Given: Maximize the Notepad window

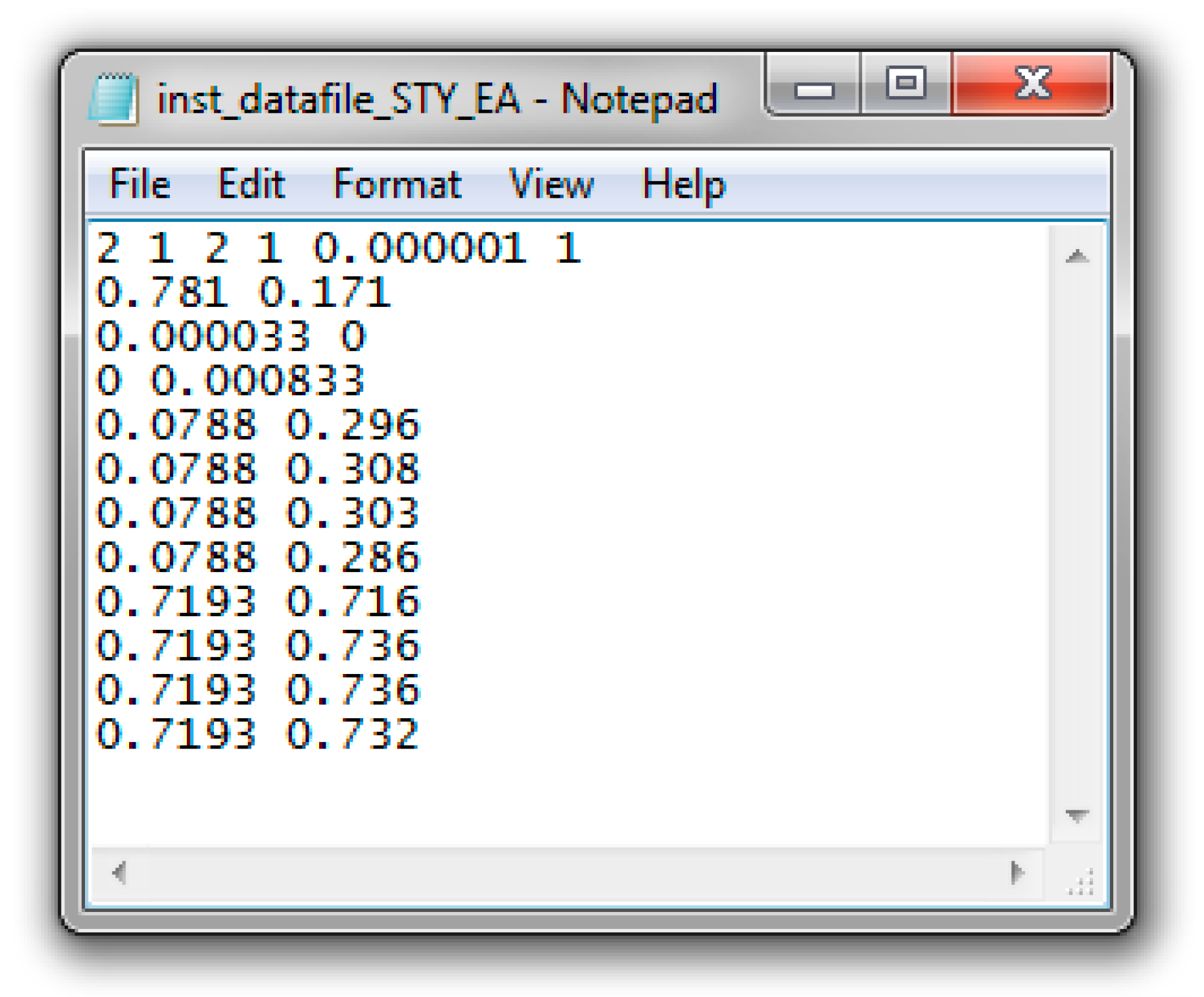Looking at the screenshot, I should tap(906, 84).
